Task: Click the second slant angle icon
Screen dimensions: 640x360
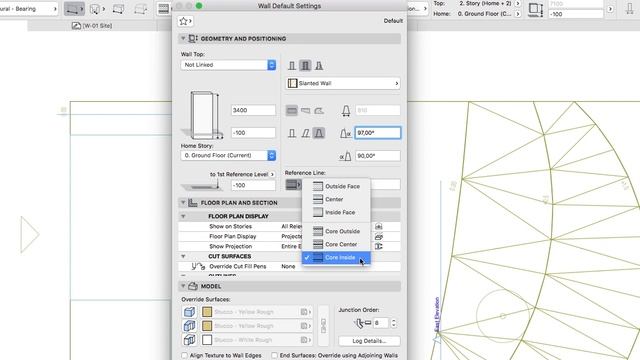Action: (x=345, y=156)
